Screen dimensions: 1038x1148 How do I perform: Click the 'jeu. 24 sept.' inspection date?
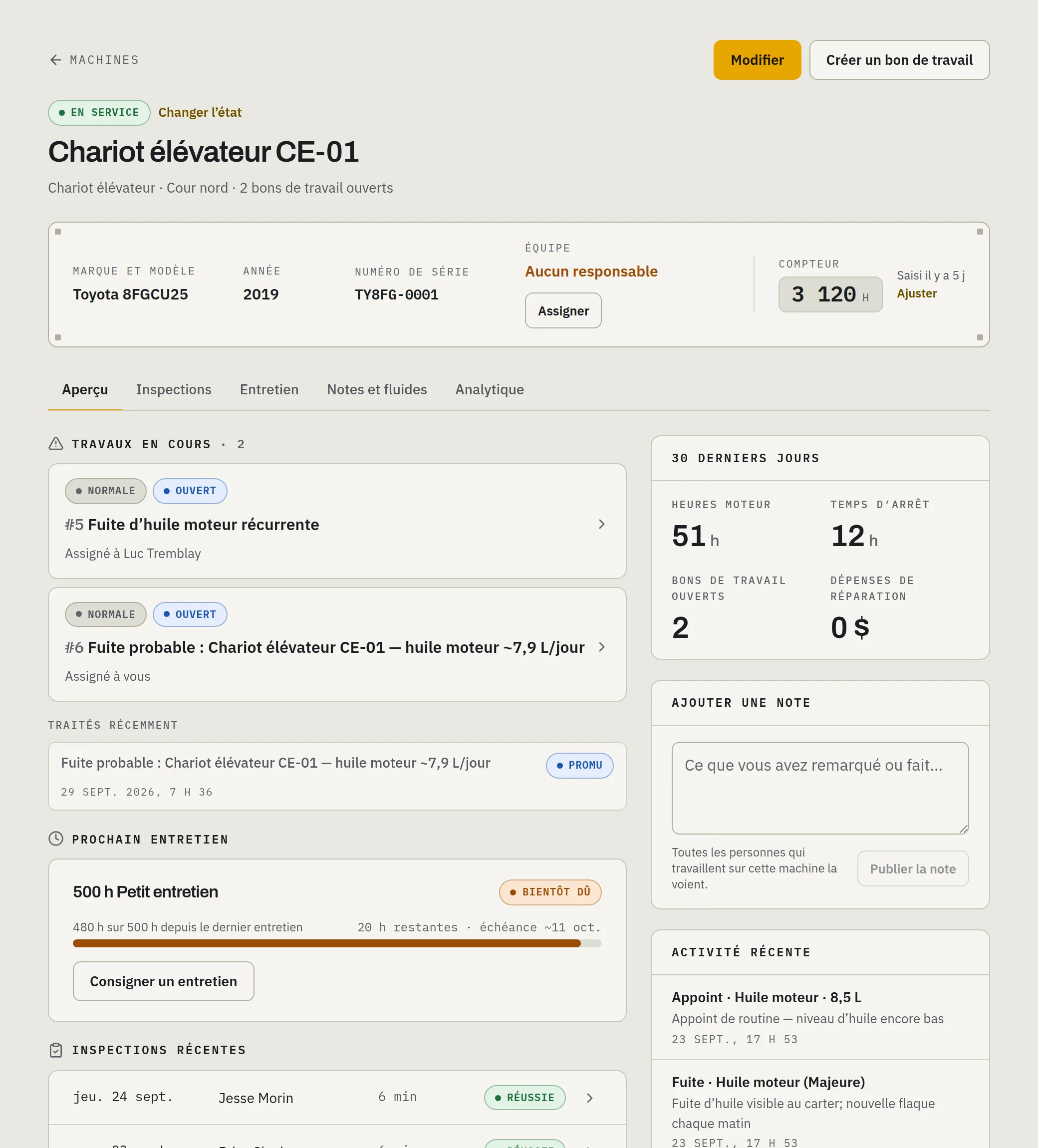tap(123, 1097)
